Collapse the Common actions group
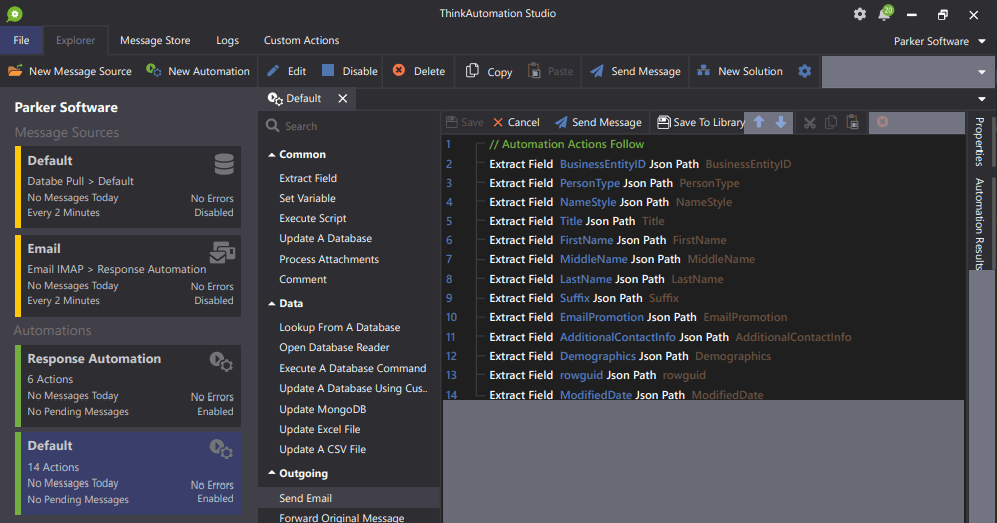Image resolution: width=997 pixels, height=523 pixels. [272, 154]
